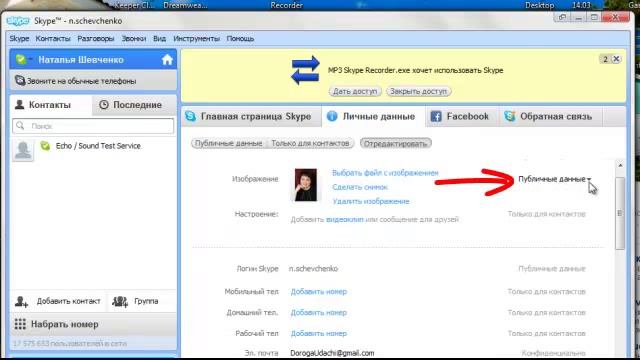Click Добавить контакт button

click(x=58, y=302)
